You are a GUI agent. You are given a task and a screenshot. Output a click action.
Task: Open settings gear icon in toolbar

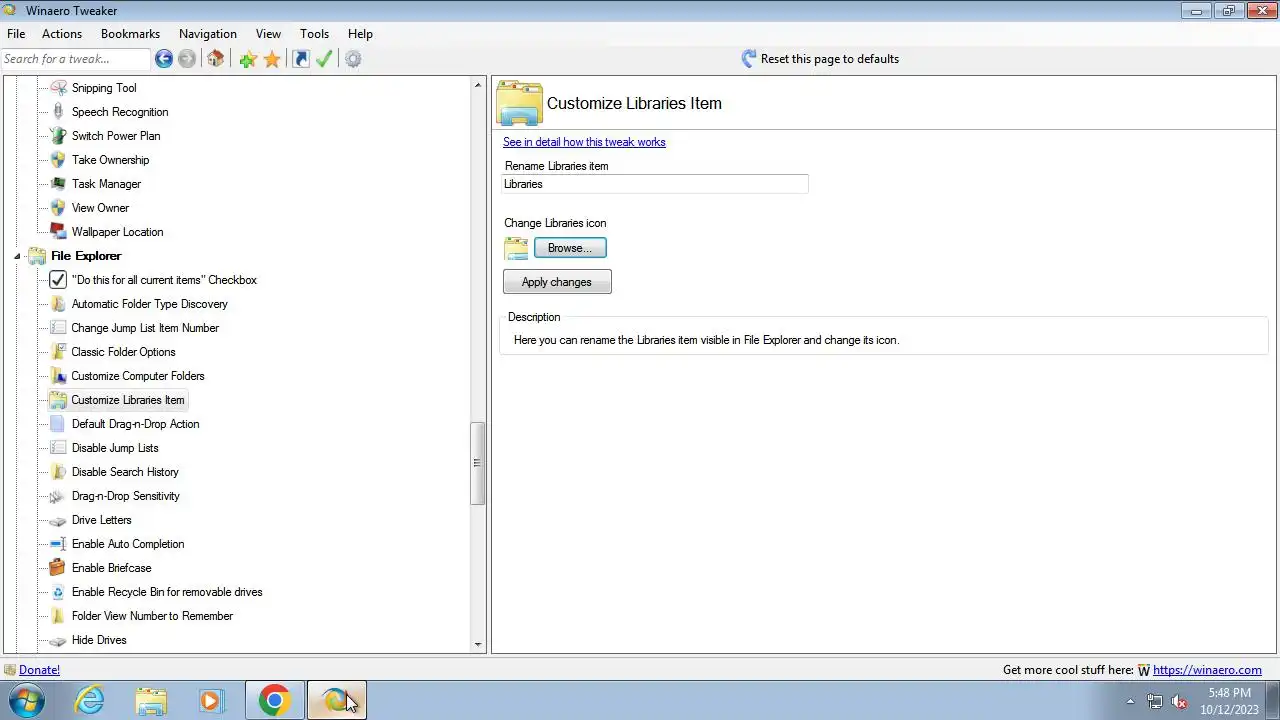click(353, 59)
